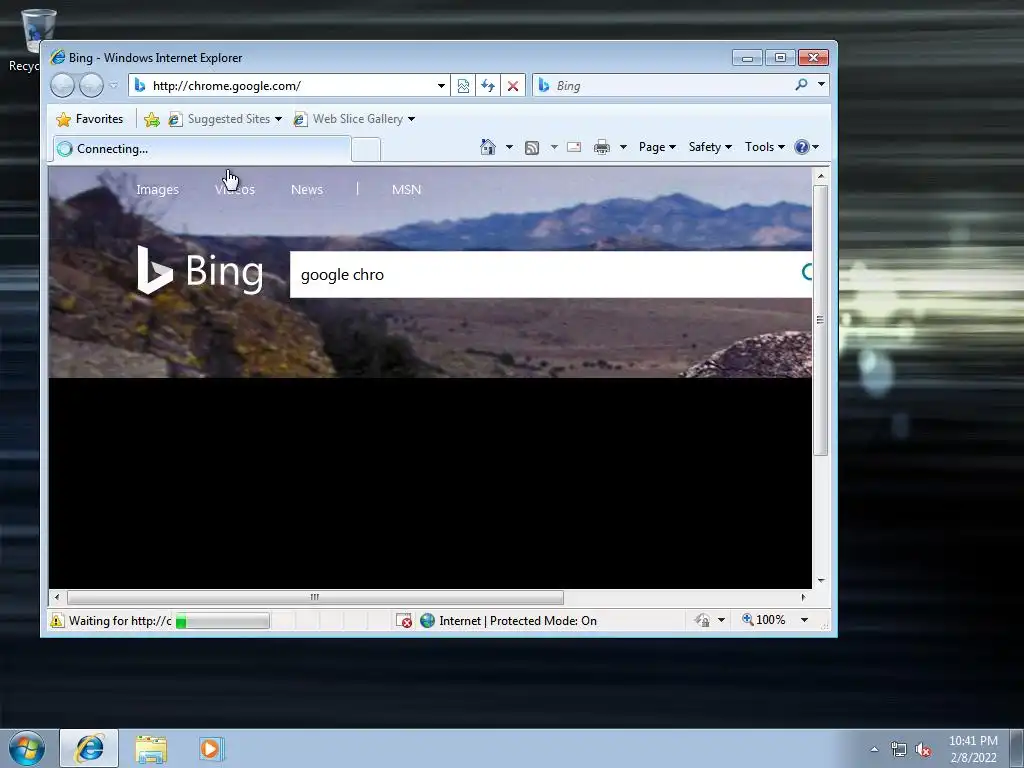Open the Favorites star button
The image size is (1024, 768).
tap(90, 119)
